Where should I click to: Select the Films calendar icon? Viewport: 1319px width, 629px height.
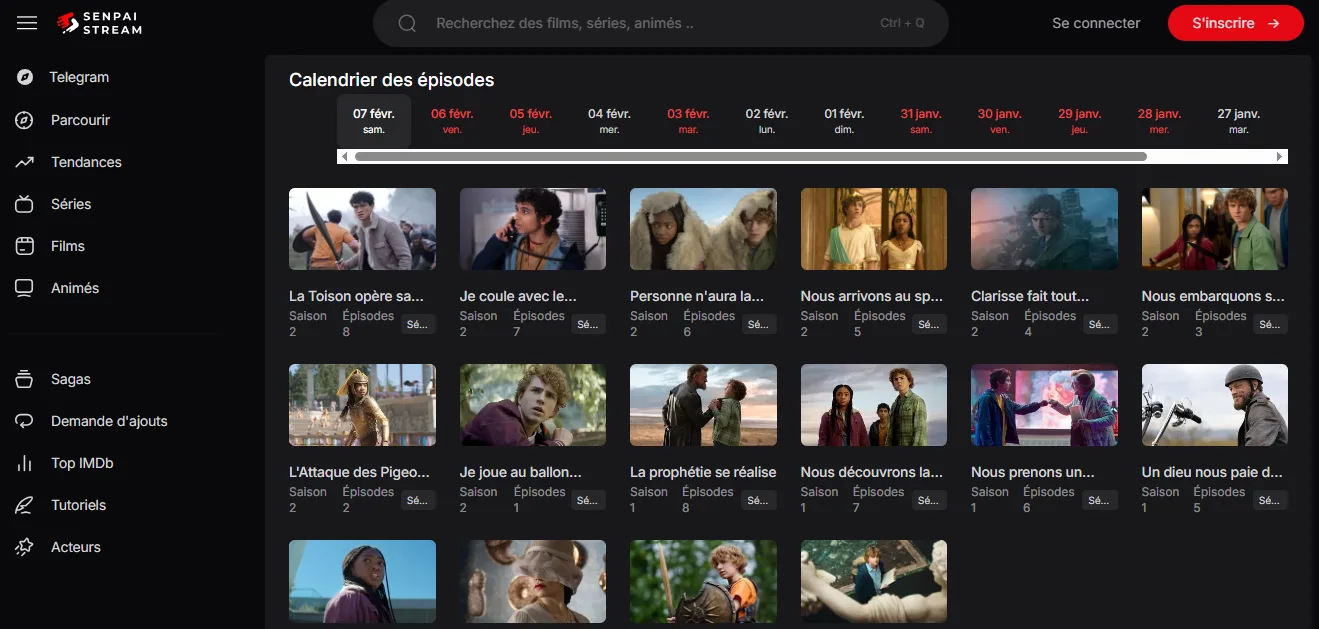25,246
